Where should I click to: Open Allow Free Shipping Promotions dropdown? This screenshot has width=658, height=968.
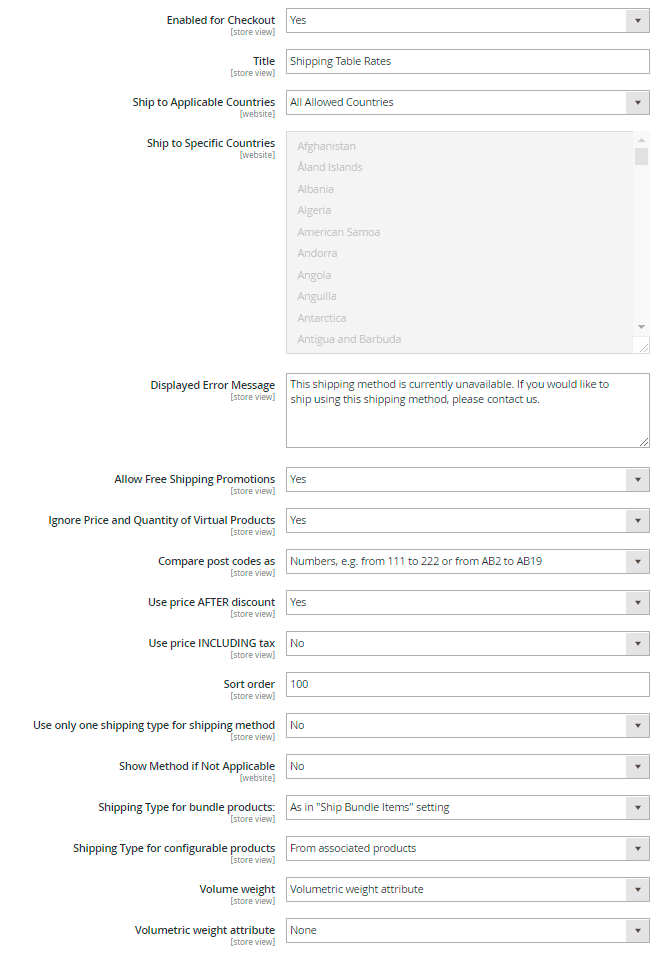click(x=467, y=479)
